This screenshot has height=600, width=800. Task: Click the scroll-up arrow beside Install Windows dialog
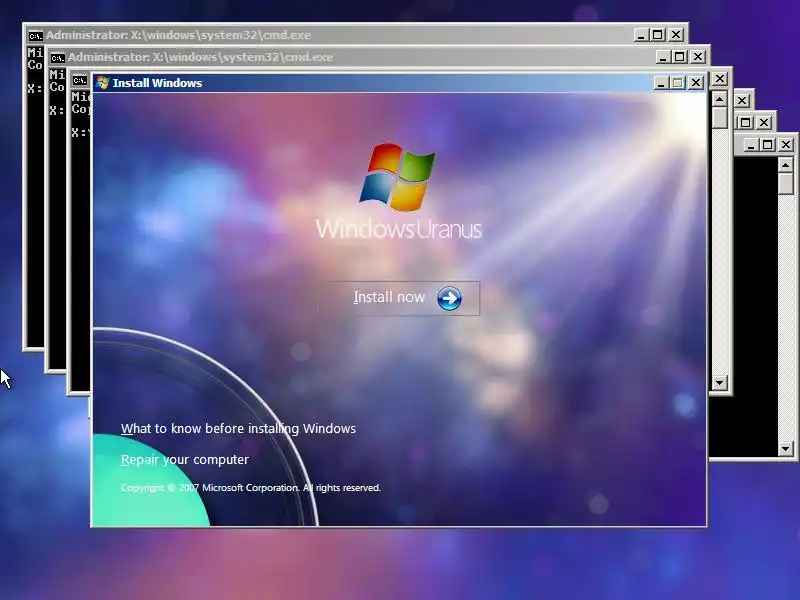tap(719, 98)
